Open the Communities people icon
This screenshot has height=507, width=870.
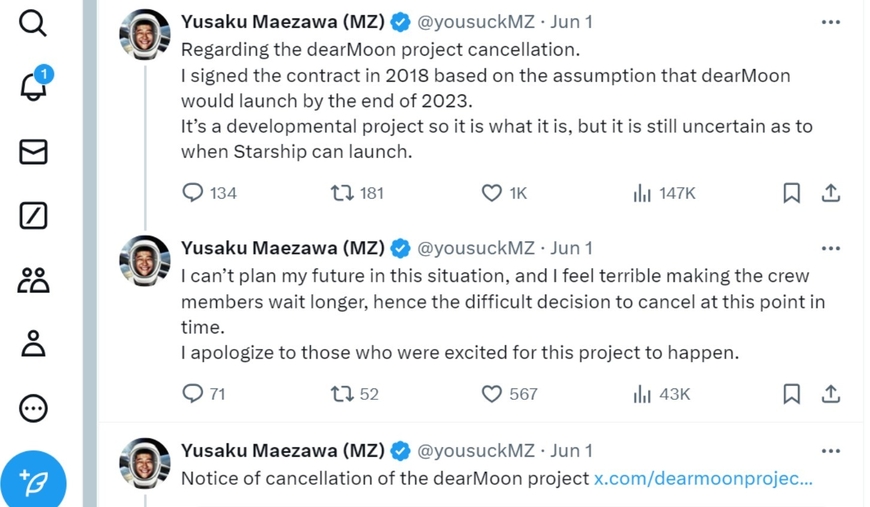(x=33, y=280)
